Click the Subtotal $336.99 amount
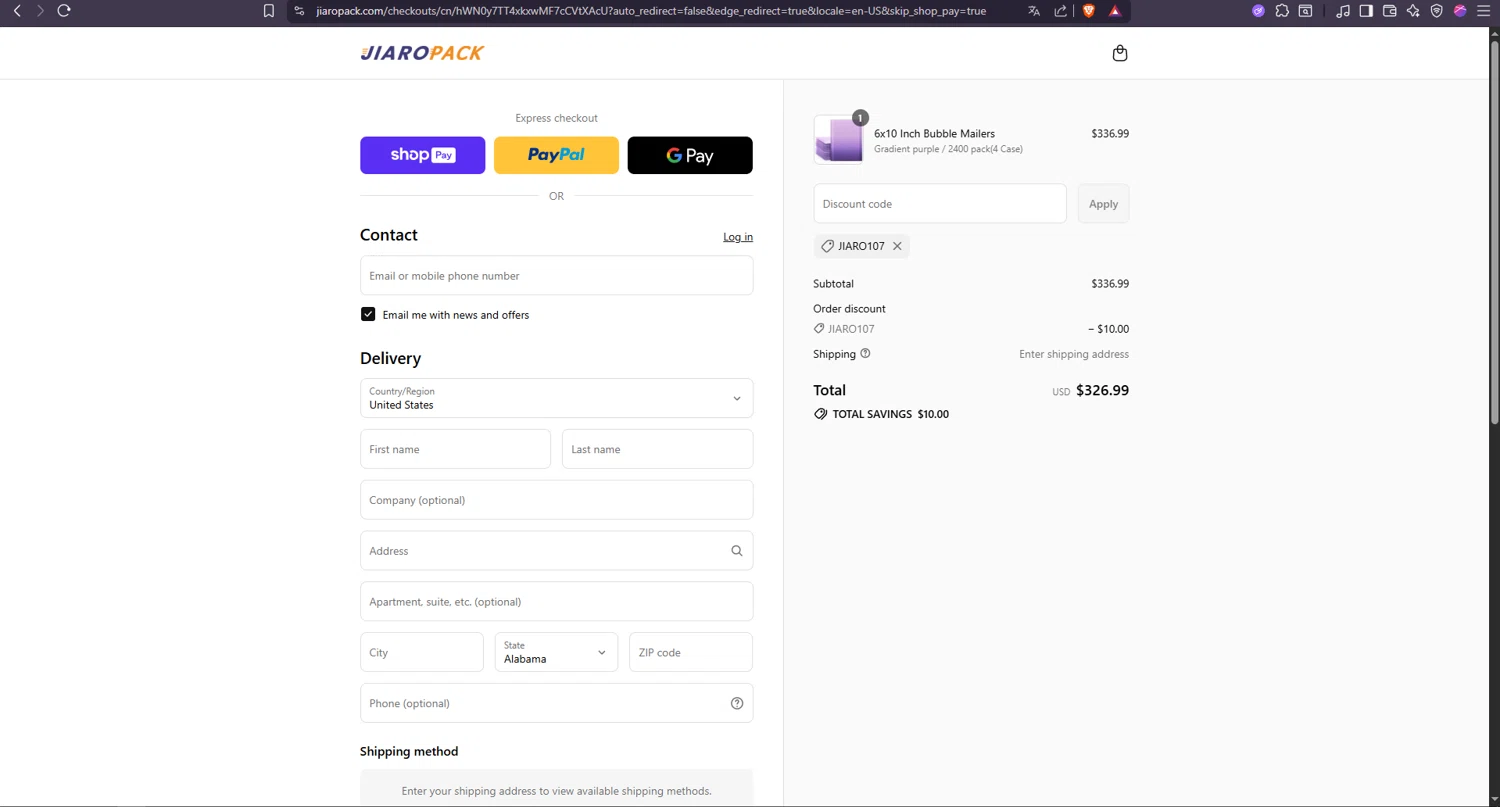Viewport: 1500px width, 807px height. point(1110,284)
